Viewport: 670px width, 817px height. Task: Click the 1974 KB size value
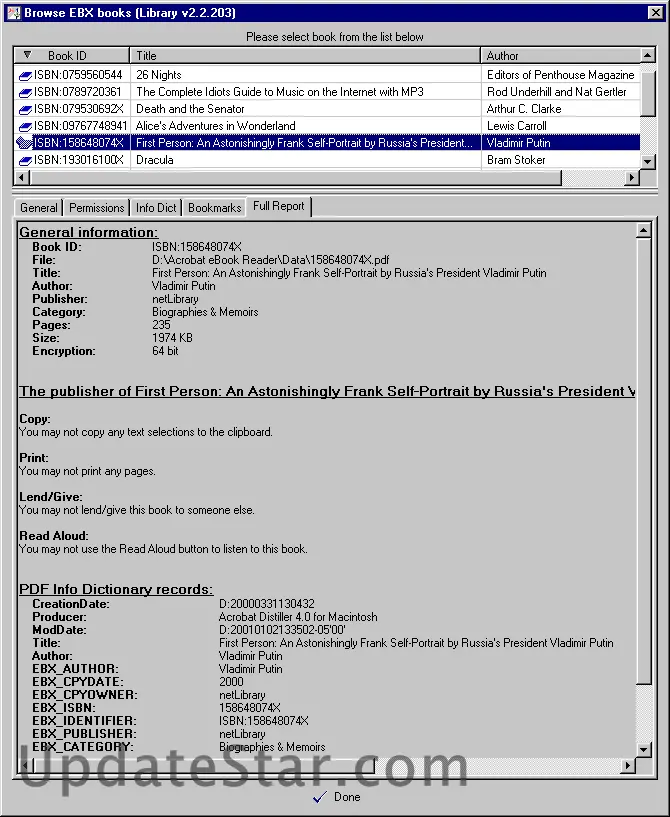click(172, 338)
